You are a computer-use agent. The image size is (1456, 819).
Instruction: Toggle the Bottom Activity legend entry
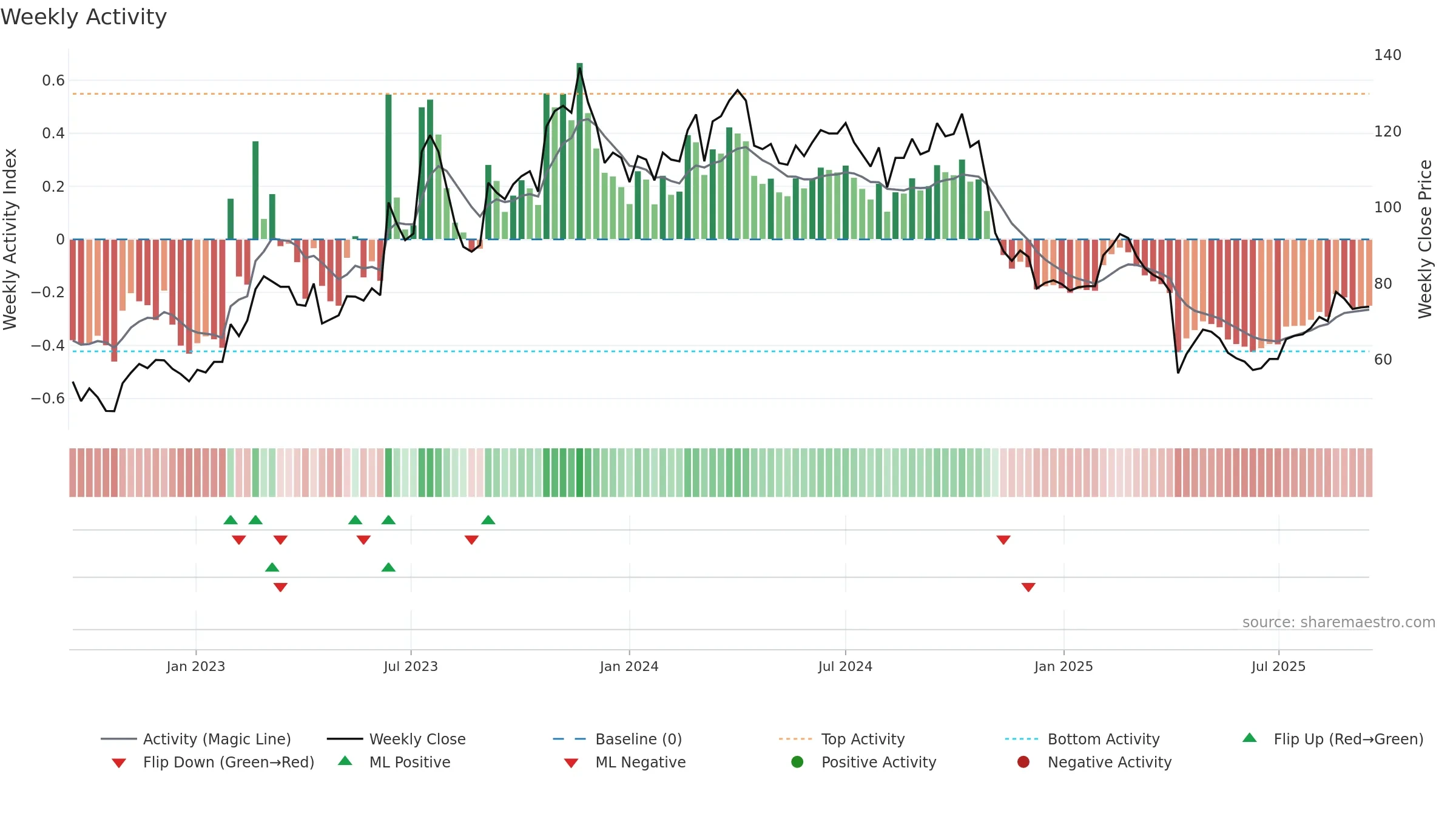point(1082,739)
